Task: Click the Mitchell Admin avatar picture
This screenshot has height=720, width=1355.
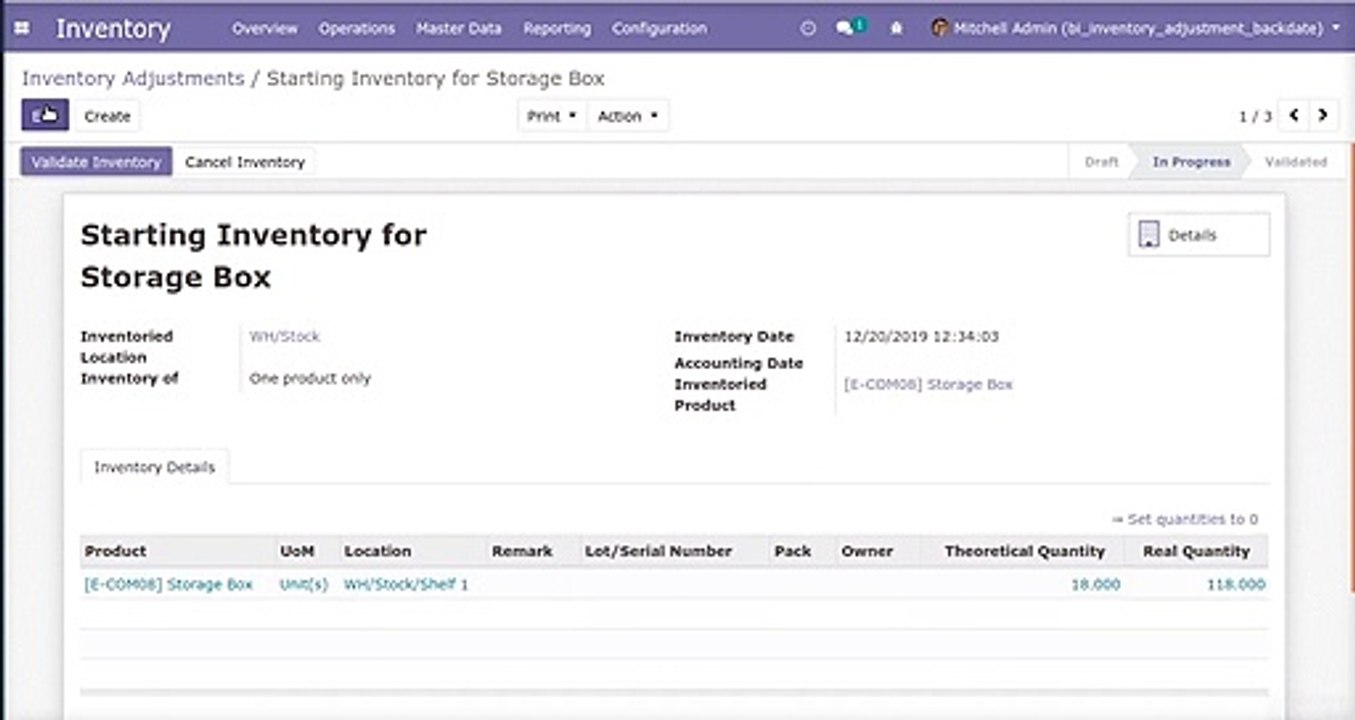Action: click(x=939, y=28)
